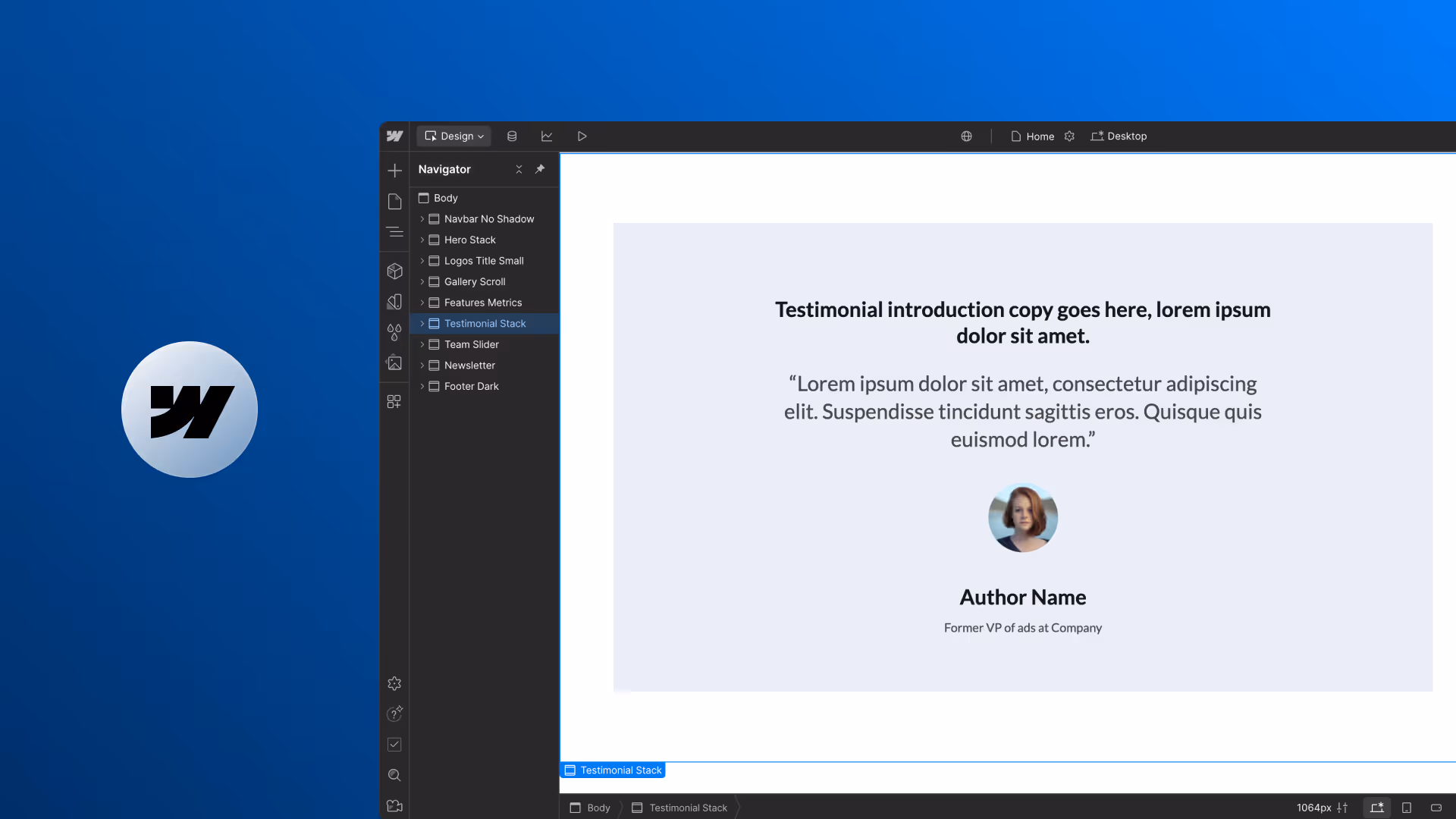The height and width of the screenshot is (819, 1456).
Task: Switch to tablet breakpoint icon
Action: pyautogui.click(x=1407, y=808)
